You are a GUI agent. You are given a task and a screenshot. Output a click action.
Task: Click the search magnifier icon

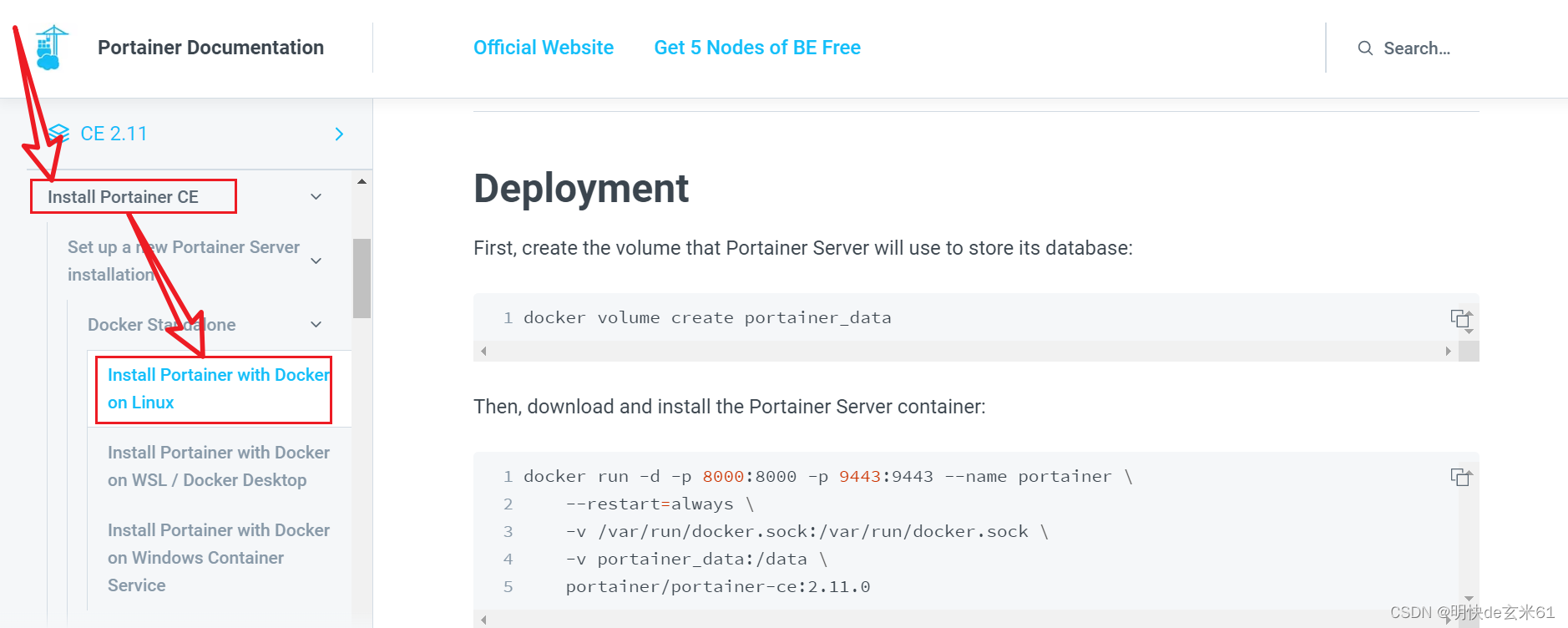click(1365, 48)
